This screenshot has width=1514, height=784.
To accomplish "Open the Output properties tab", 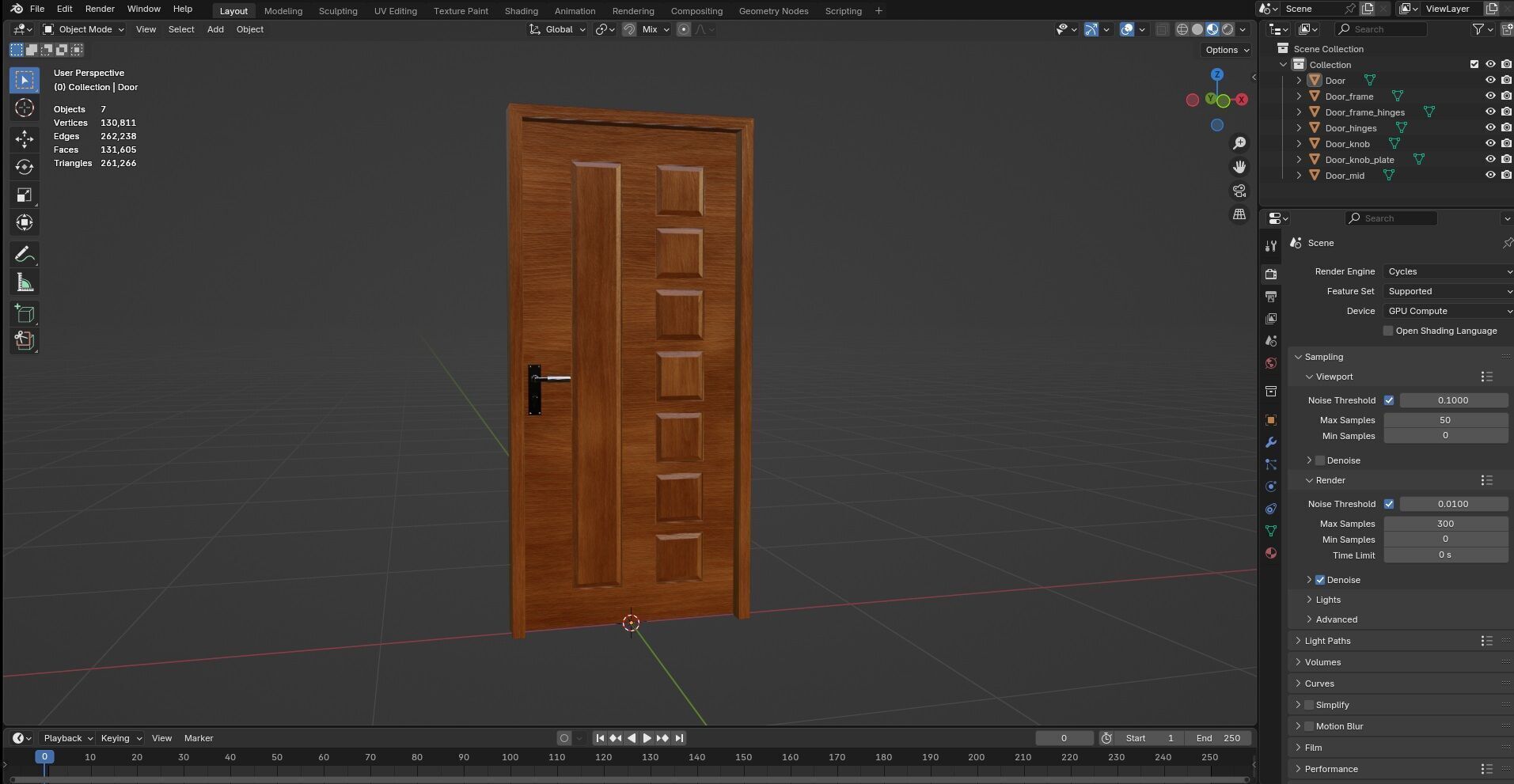I will coord(1271,296).
